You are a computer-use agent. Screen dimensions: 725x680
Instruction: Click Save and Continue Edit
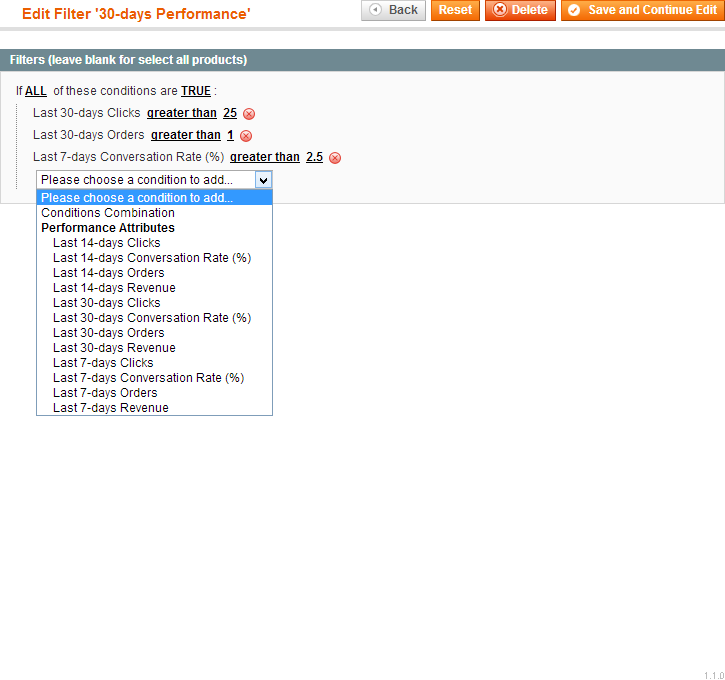click(x=643, y=10)
